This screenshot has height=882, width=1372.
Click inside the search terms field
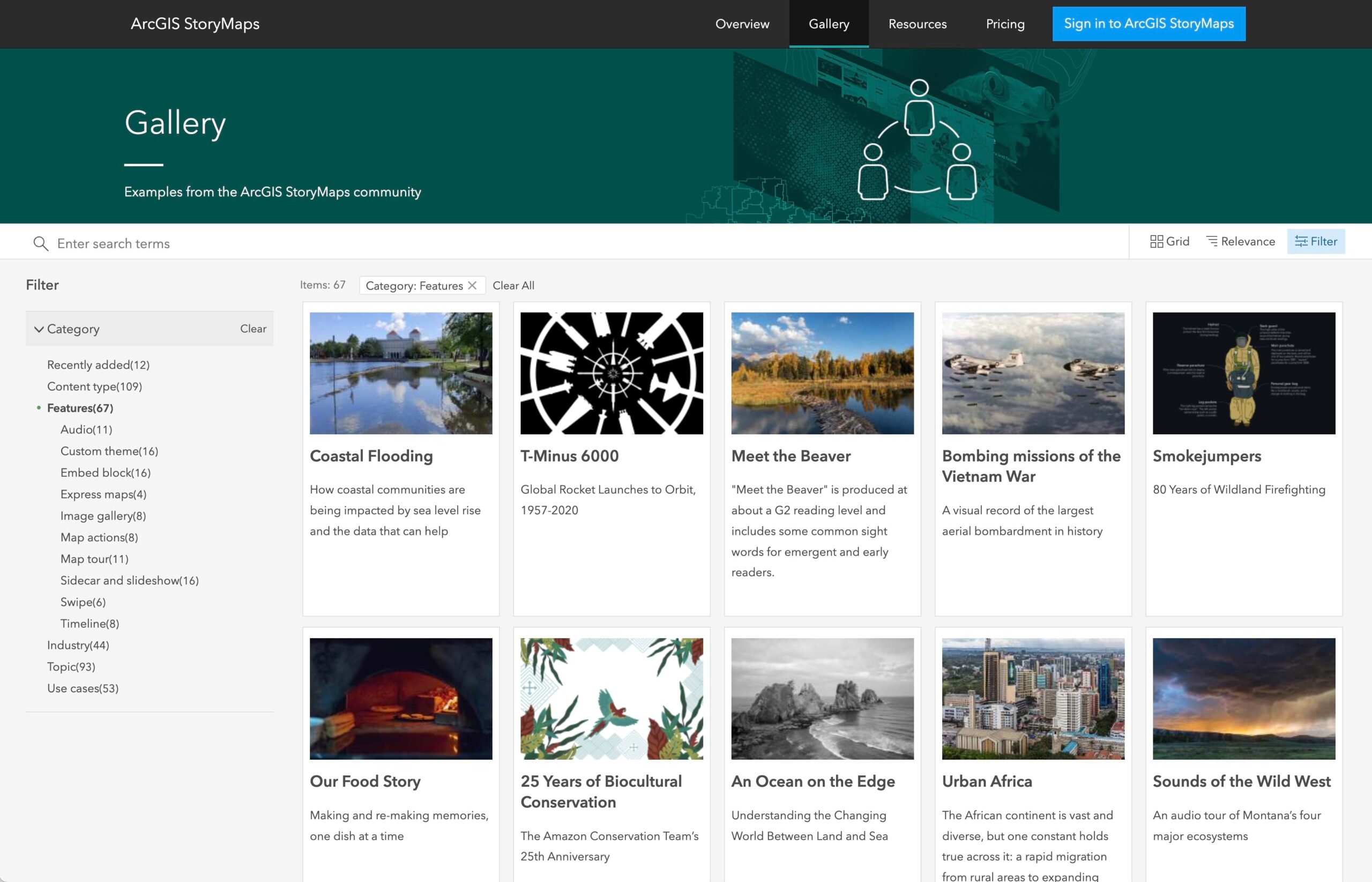(x=229, y=243)
